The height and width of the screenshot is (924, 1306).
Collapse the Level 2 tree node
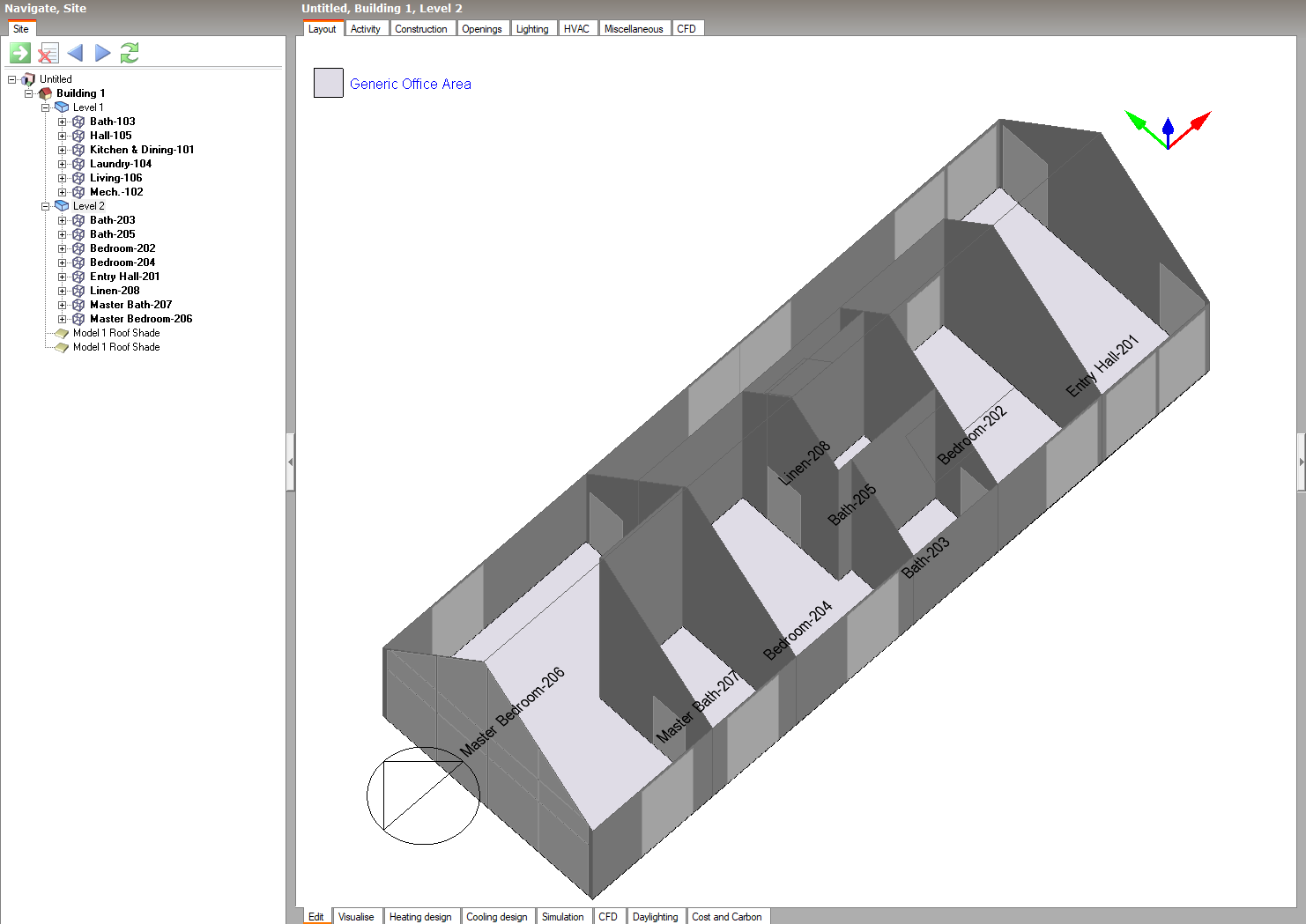[x=46, y=206]
